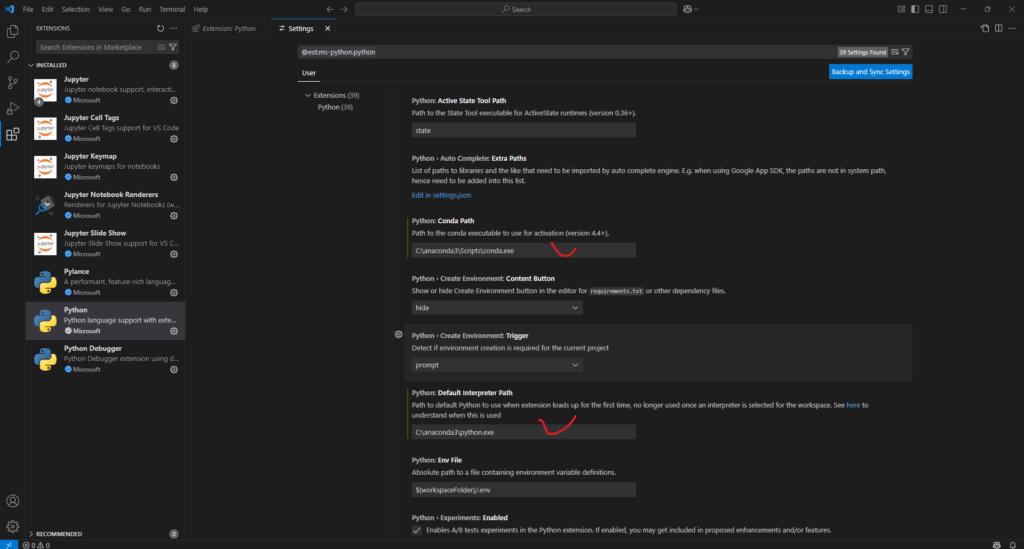This screenshot has width=1024, height=549.
Task: Open manage gear for Pylance extension
Action: click(x=174, y=293)
